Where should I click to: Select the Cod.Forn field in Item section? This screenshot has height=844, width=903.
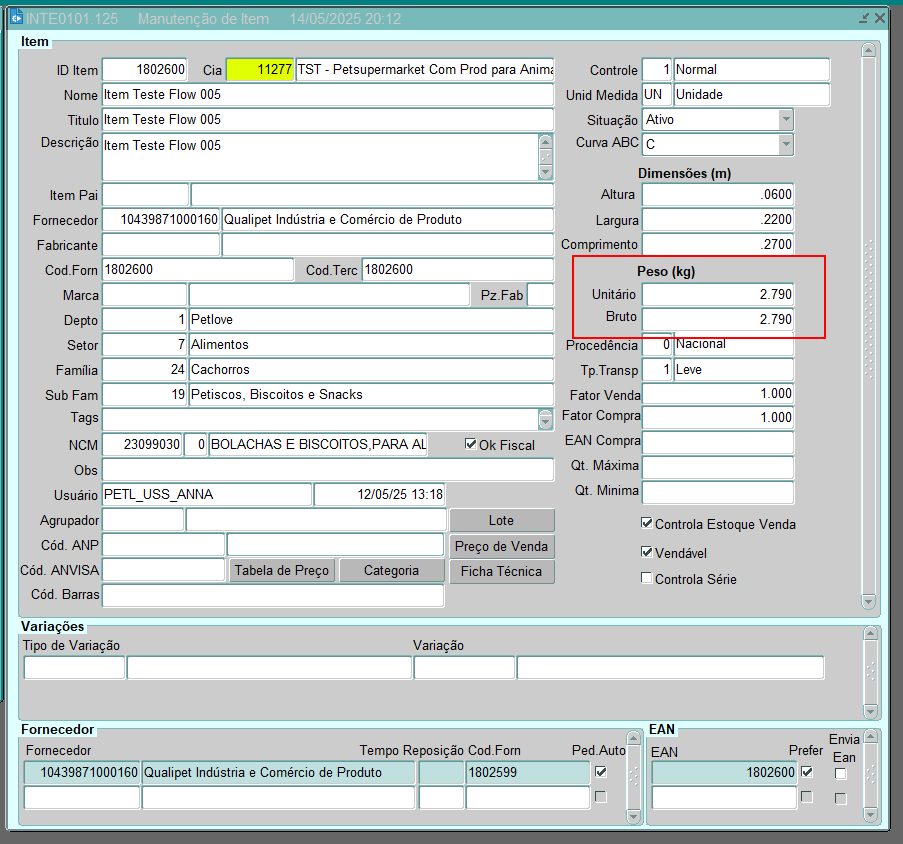click(198, 269)
